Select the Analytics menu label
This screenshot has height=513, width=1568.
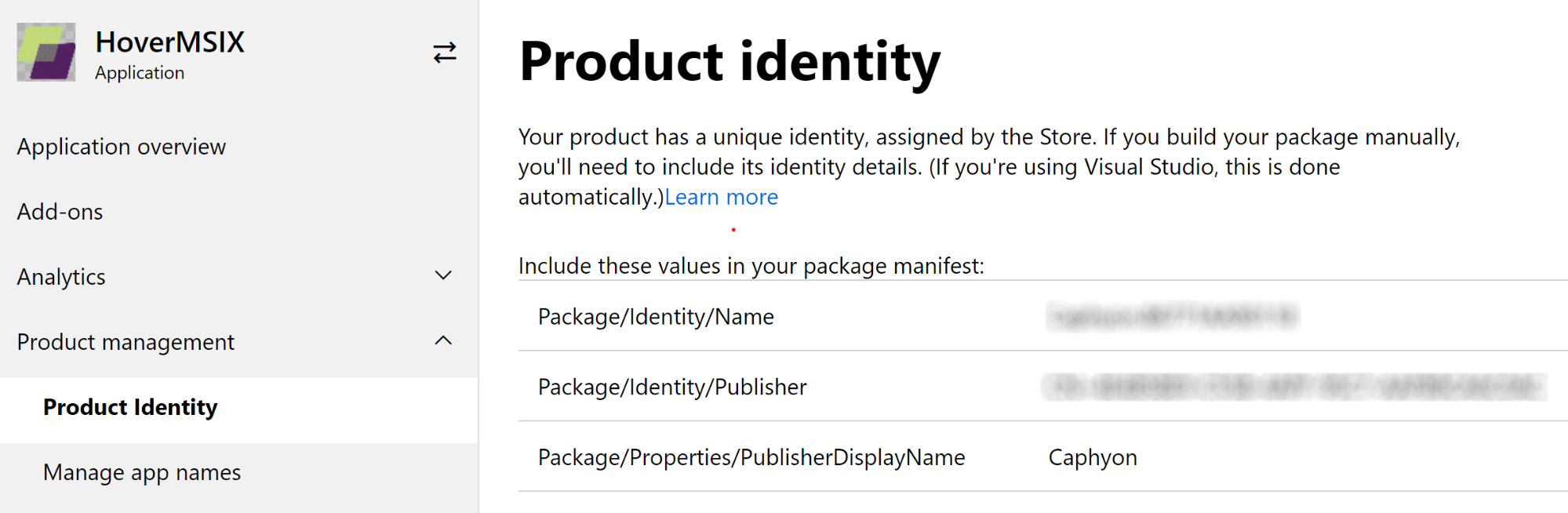pyautogui.click(x=61, y=277)
